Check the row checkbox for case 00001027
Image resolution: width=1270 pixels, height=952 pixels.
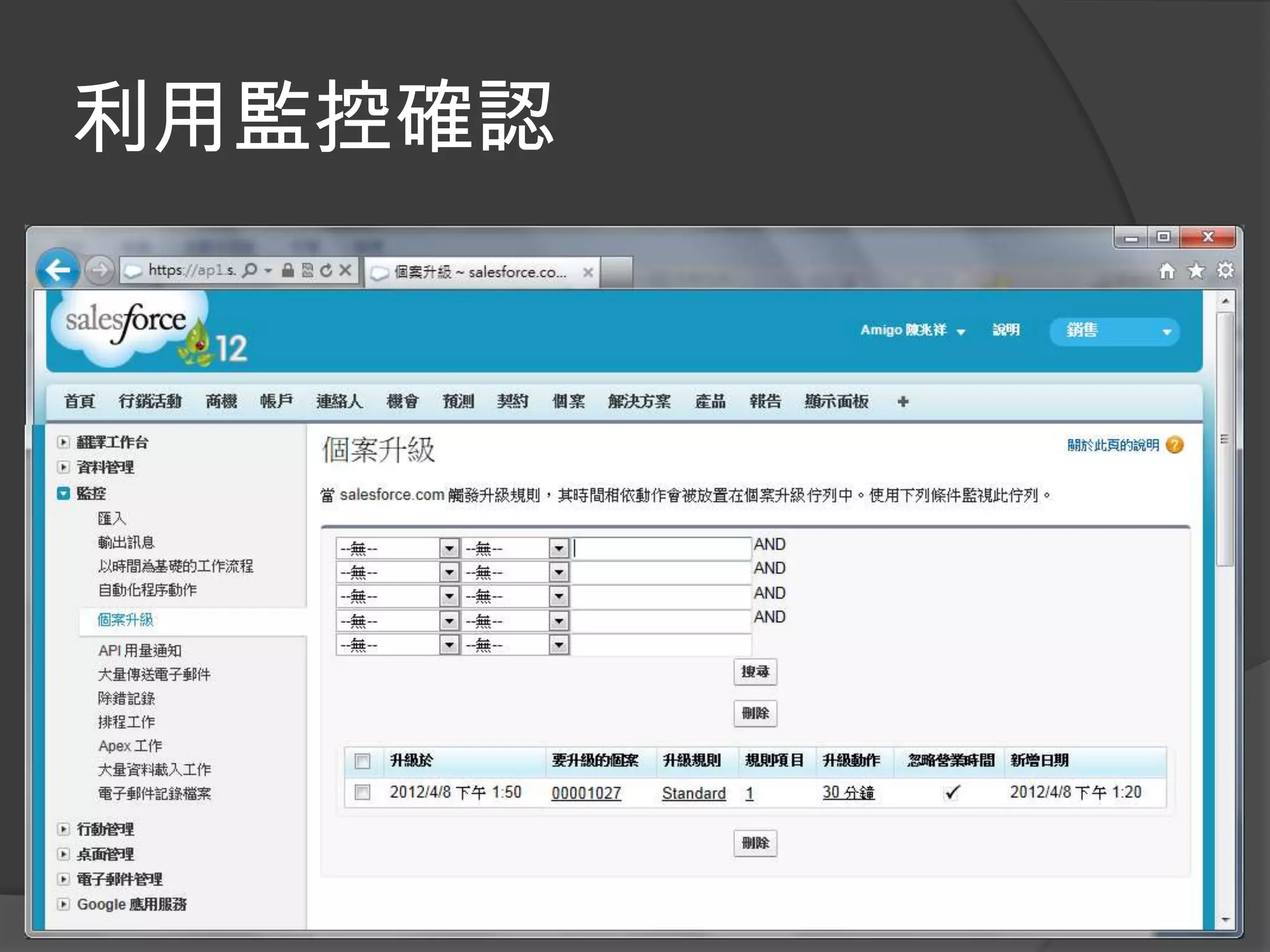pos(362,792)
